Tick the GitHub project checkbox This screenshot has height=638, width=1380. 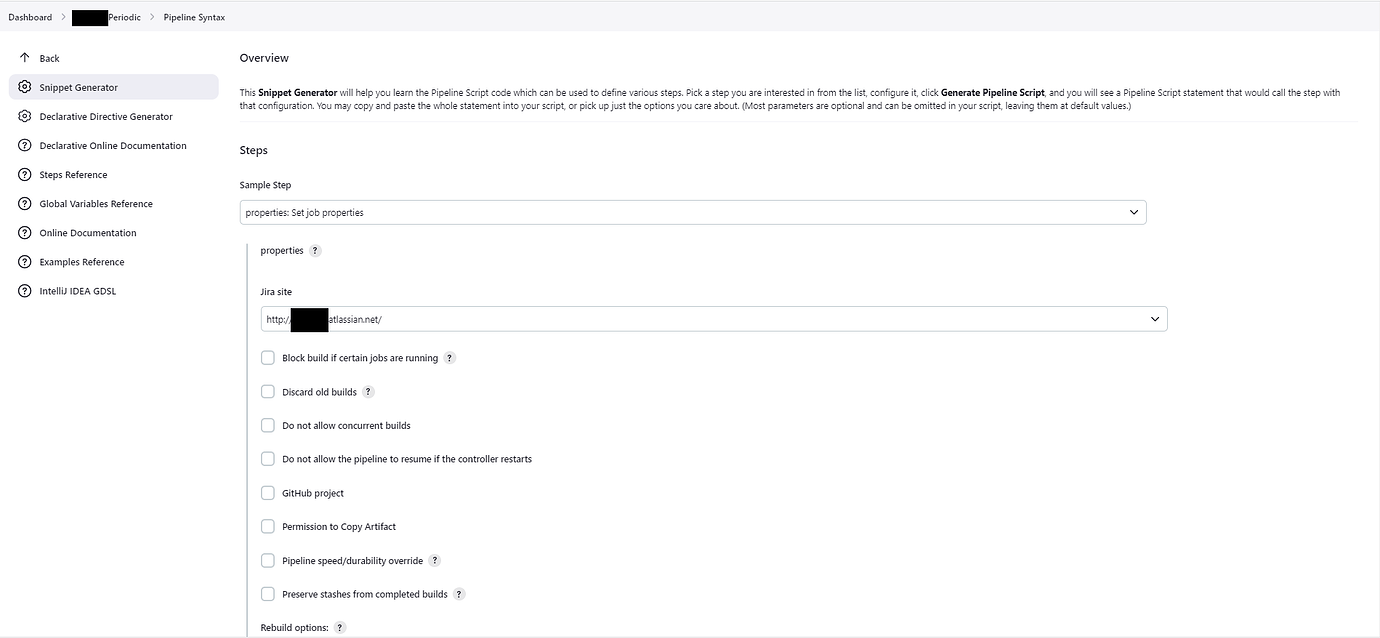tap(268, 493)
